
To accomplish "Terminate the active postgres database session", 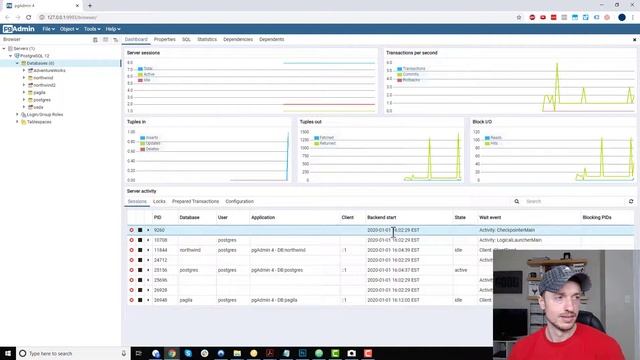I will tap(131, 270).
